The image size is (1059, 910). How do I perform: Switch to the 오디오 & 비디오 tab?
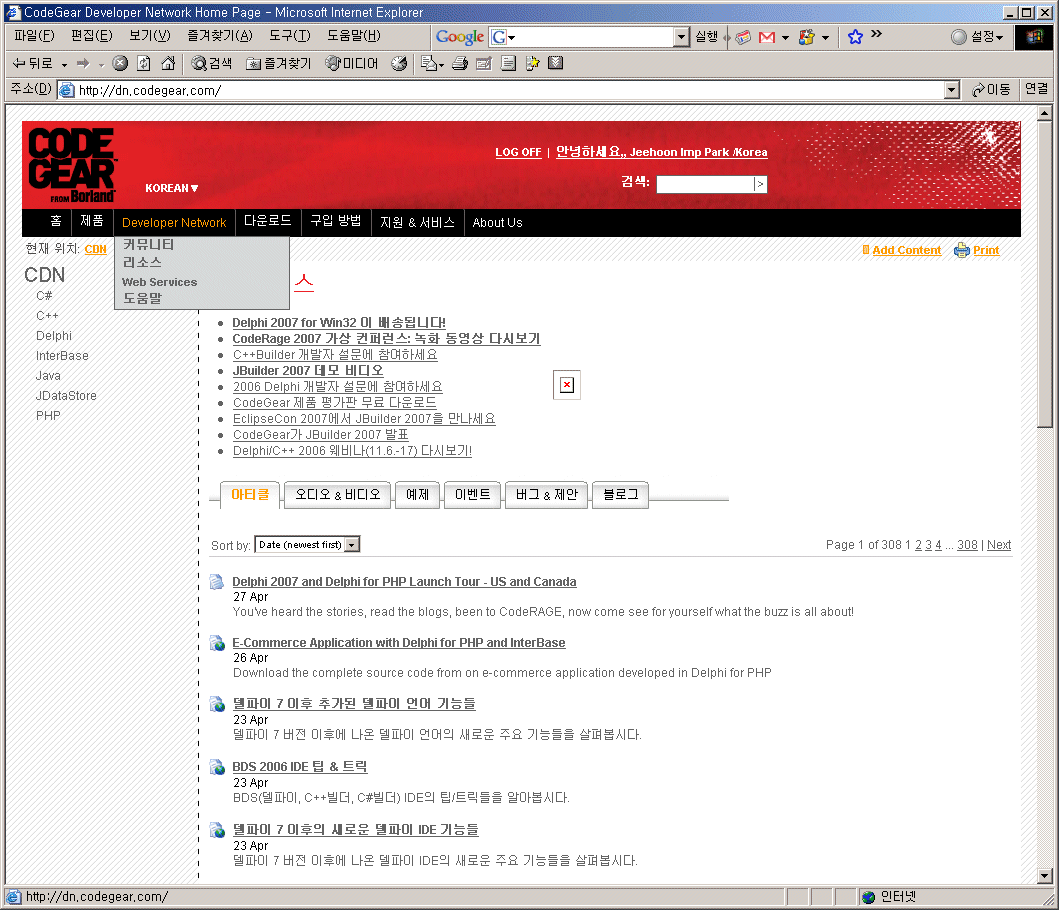click(x=338, y=494)
